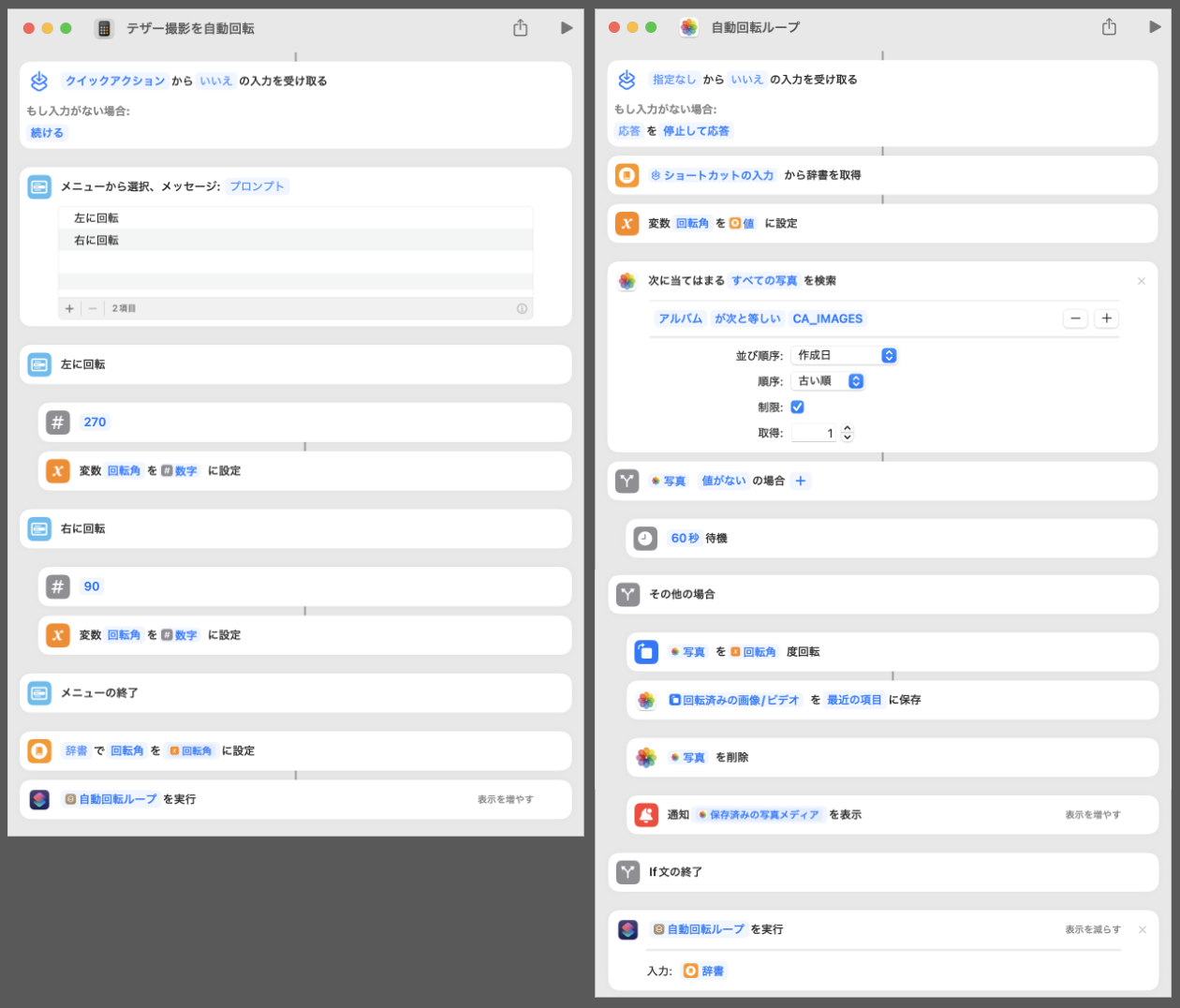Click the その他の場合 branch icon

point(627,595)
